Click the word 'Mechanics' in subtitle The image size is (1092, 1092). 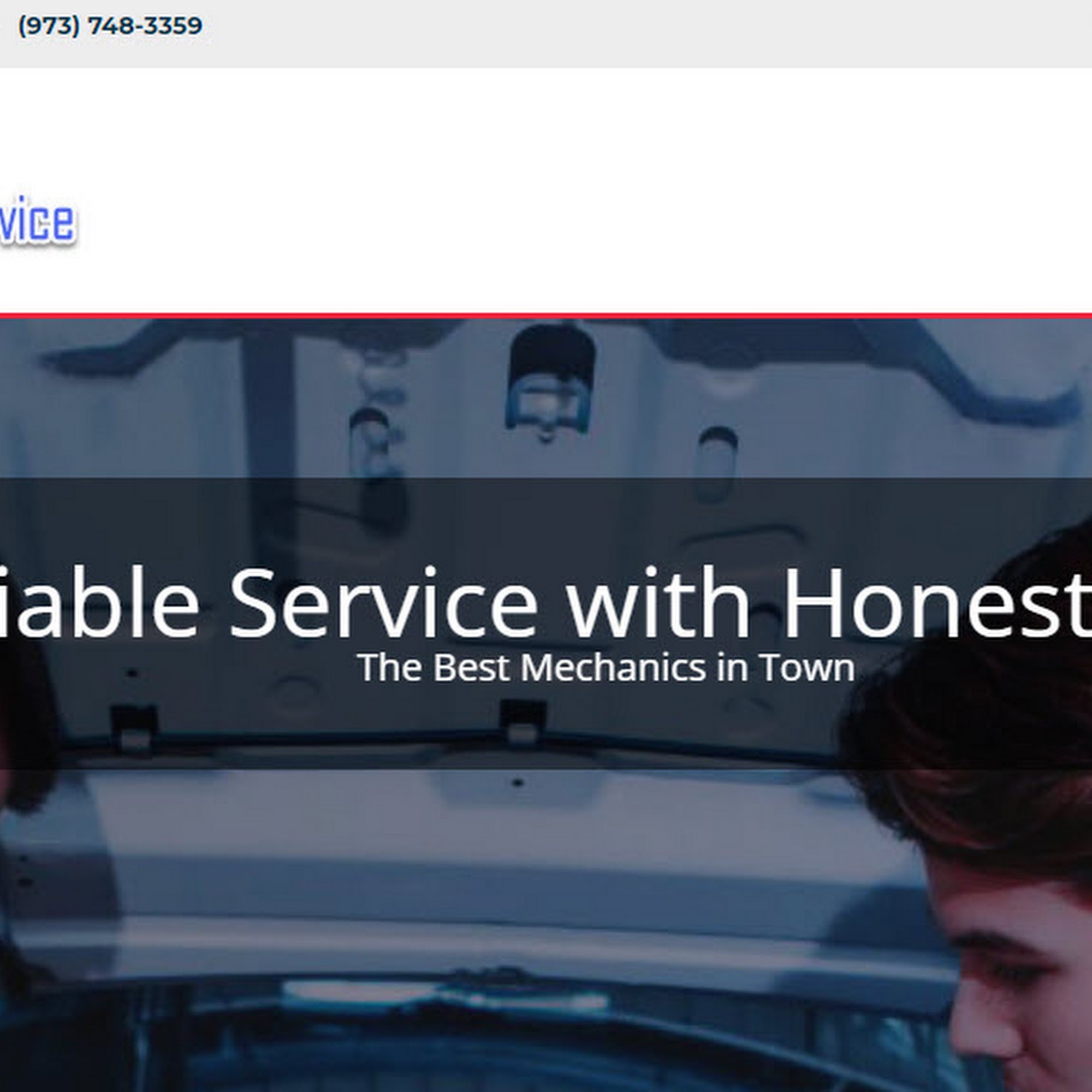tap(613, 668)
